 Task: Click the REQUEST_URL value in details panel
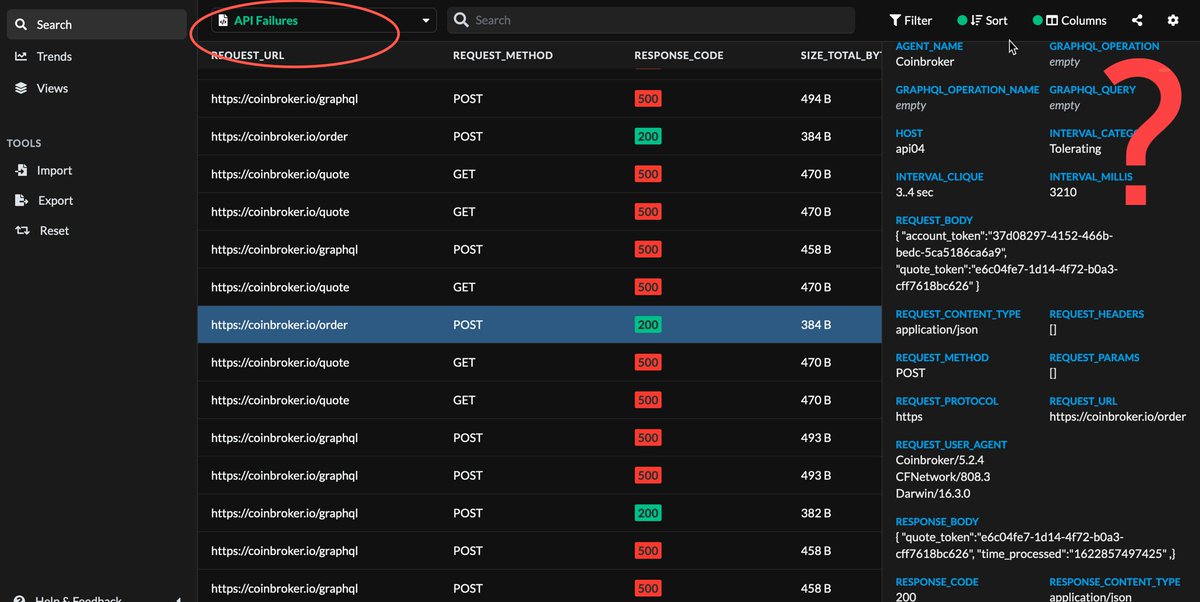[1118, 416]
